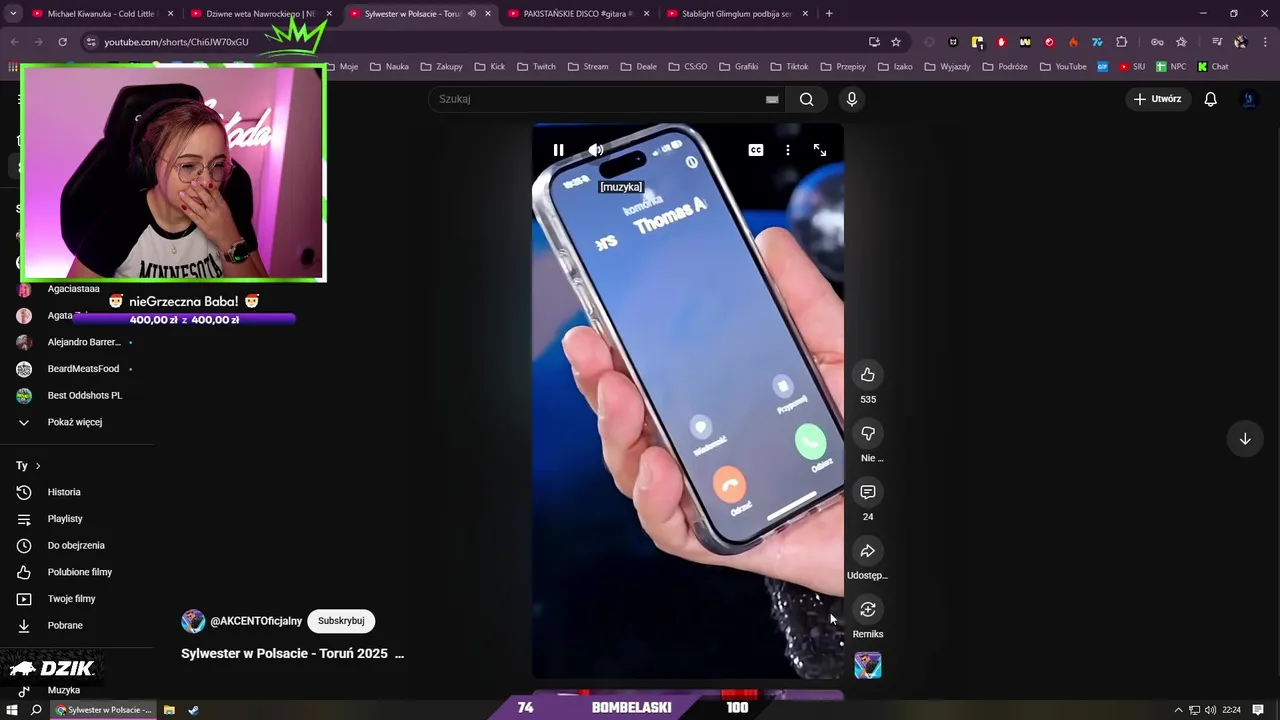Switch to Stablight Glimglum tab
The width and height of the screenshot is (1280, 720).
[737, 14]
